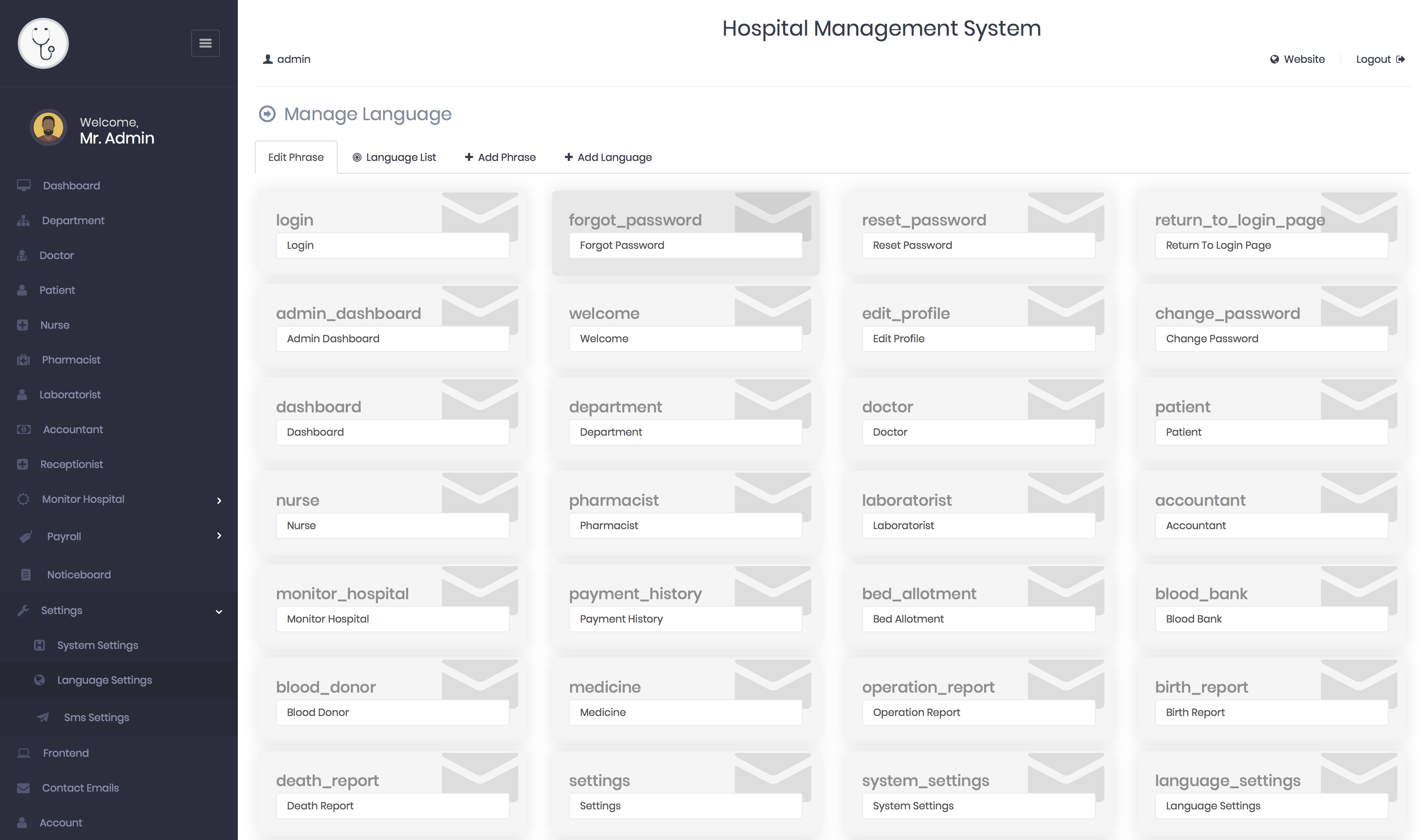Switch to the Edit Phrase tab
This screenshot has height=840, width=1427.
point(296,158)
